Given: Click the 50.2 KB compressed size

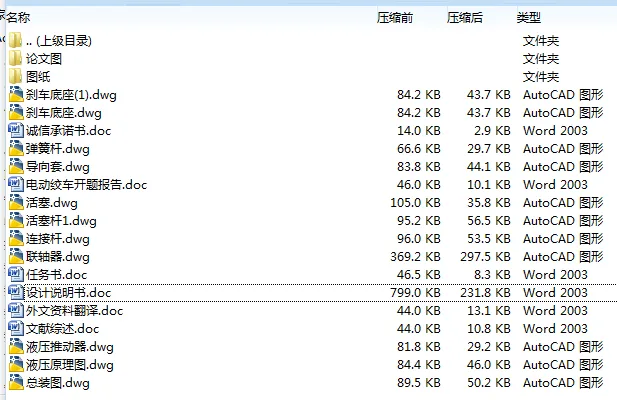Looking at the screenshot, I should tap(489, 383).
